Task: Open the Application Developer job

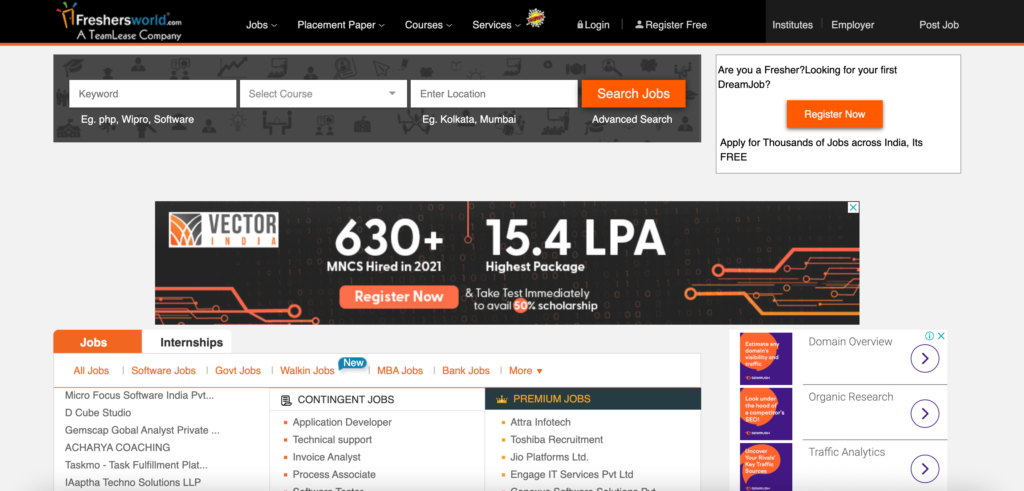Action: tap(342, 422)
